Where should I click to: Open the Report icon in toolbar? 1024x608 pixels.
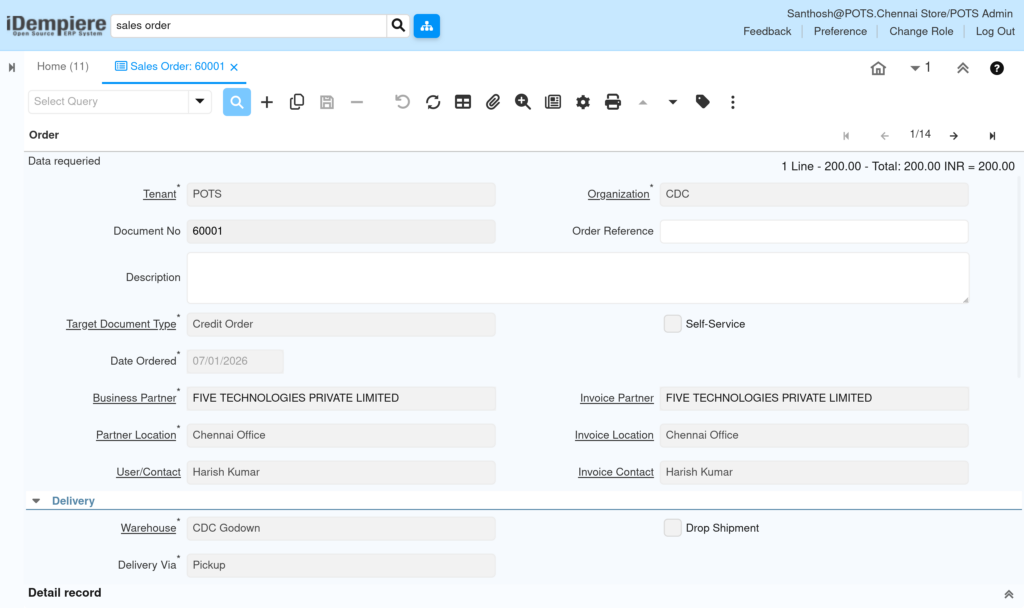click(x=552, y=102)
